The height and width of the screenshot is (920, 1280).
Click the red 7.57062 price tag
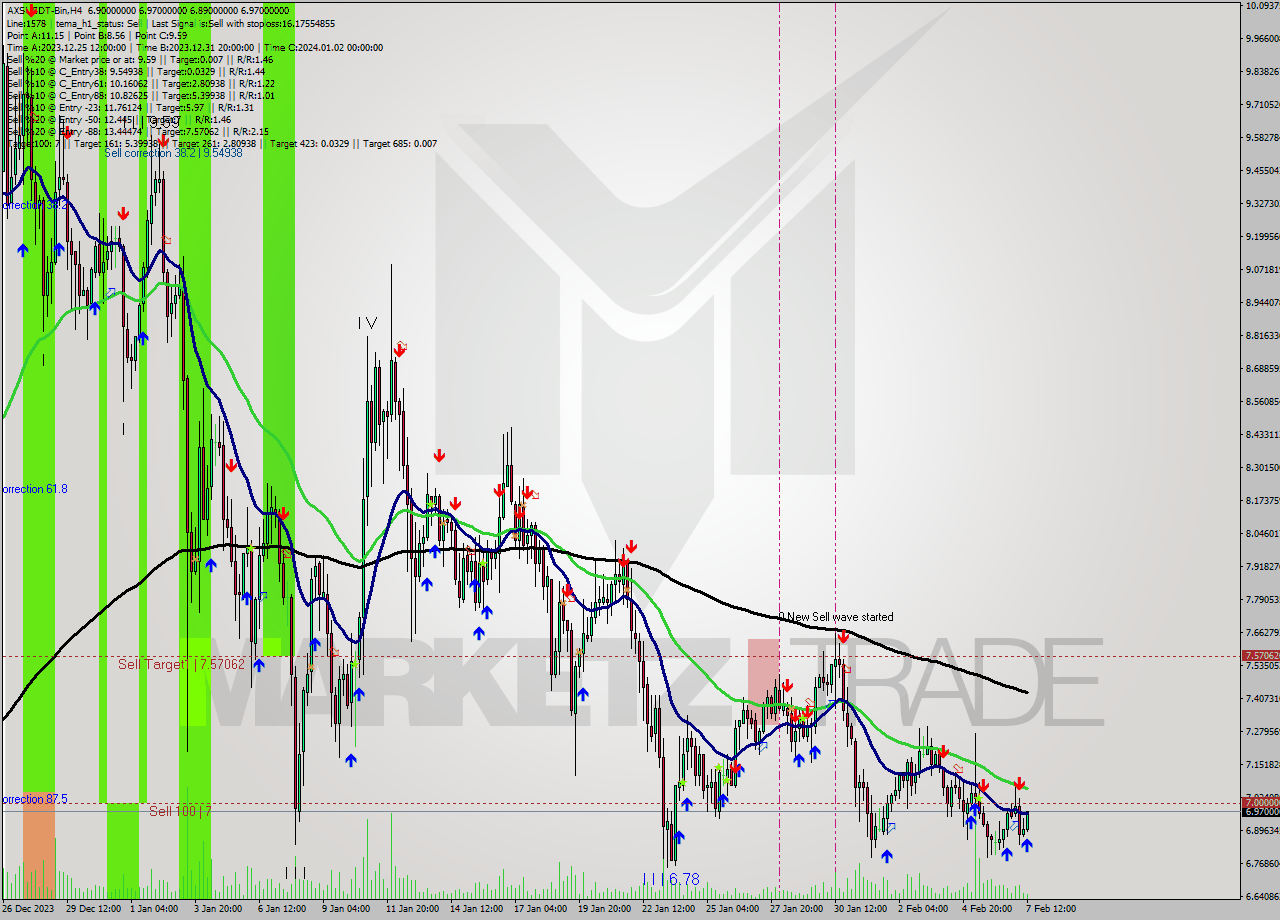click(1260, 656)
